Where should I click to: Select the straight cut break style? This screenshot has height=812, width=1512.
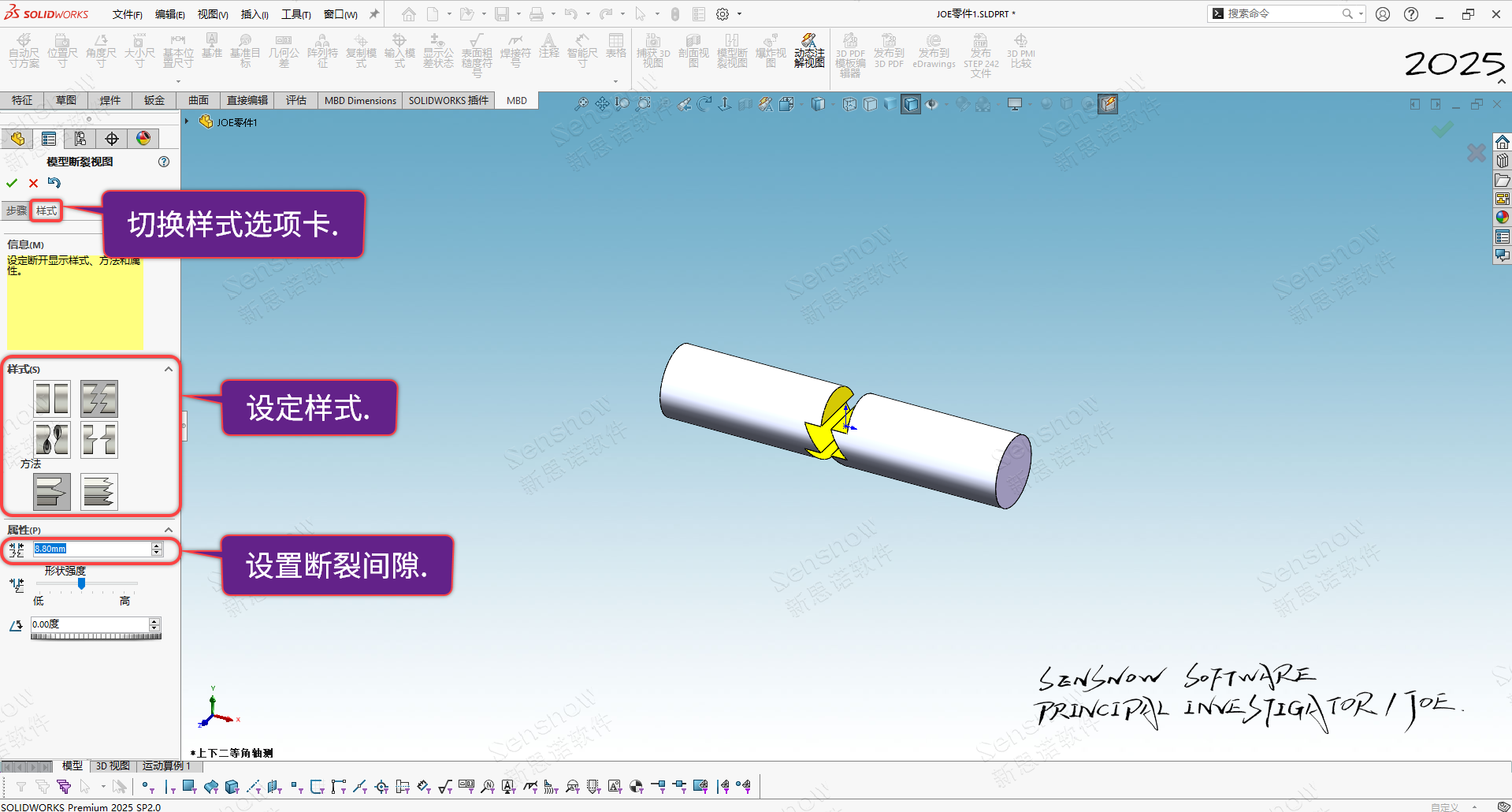coord(52,399)
